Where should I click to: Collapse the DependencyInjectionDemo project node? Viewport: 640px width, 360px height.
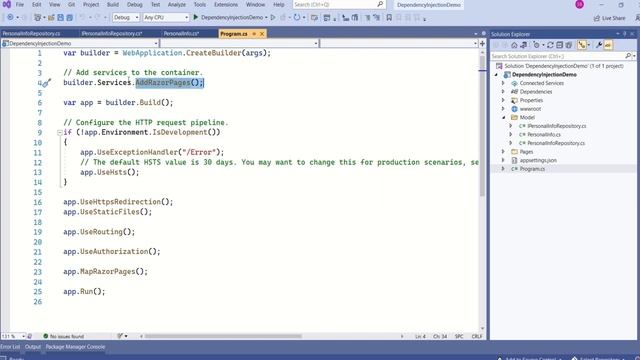pyautogui.click(x=496, y=75)
